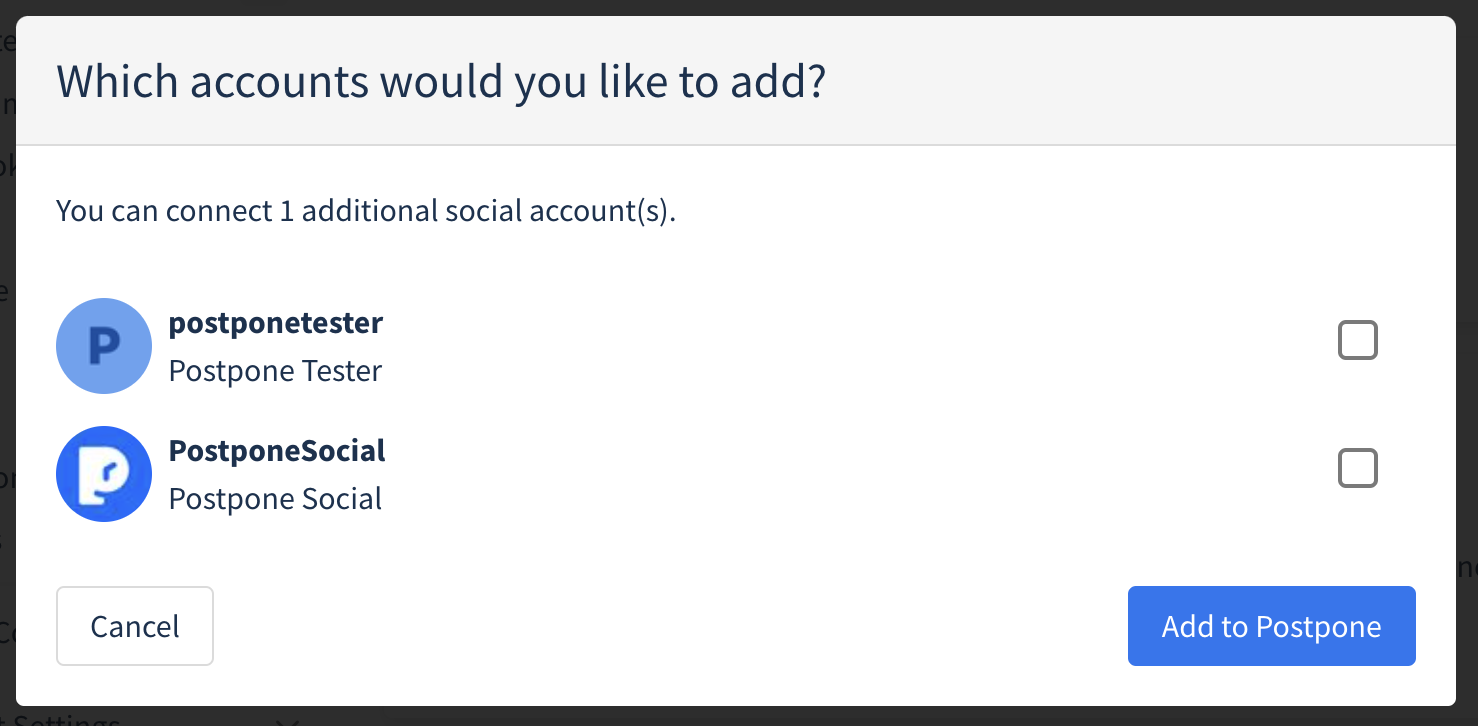Click the "You can connect 1 additional" notice
1478x726 pixels.
[366, 211]
